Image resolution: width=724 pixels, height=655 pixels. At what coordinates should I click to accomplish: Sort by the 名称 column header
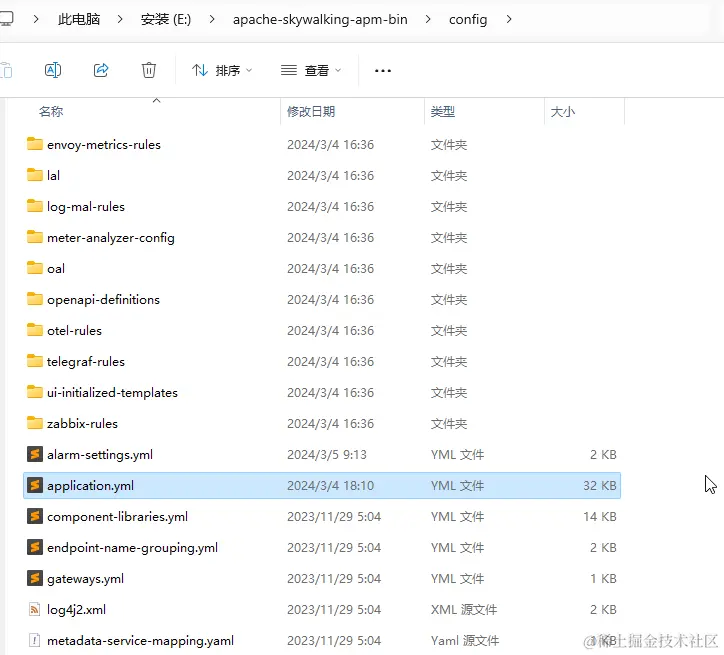click(x=51, y=112)
